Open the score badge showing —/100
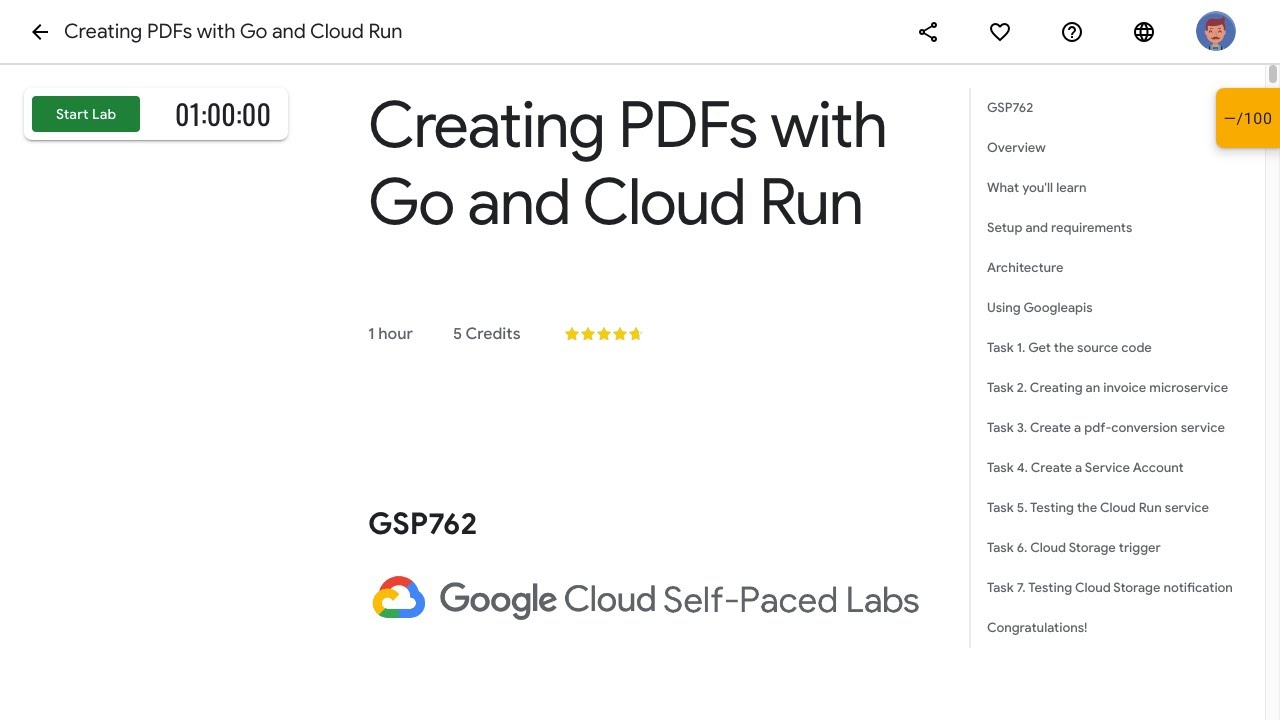The width and height of the screenshot is (1280, 720). 1248,118
